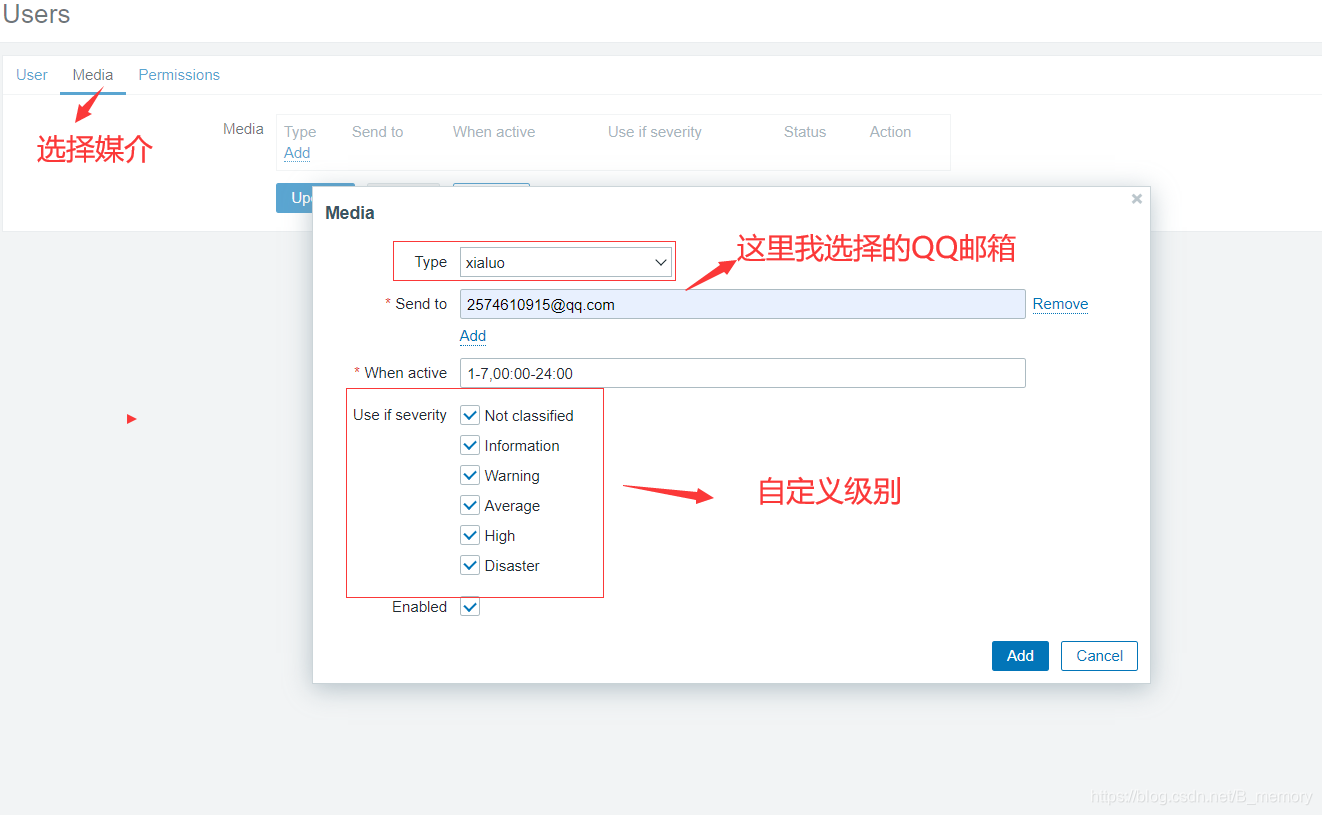The width and height of the screenshot is (1322, 815).
Task: Click the Send to column header
Action: 377,132
